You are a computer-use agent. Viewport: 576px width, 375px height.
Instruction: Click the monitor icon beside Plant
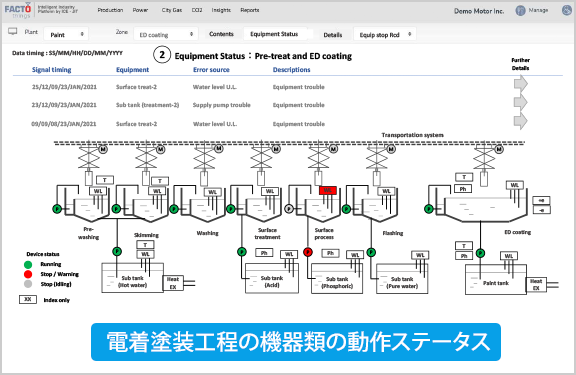pos(13,32)
